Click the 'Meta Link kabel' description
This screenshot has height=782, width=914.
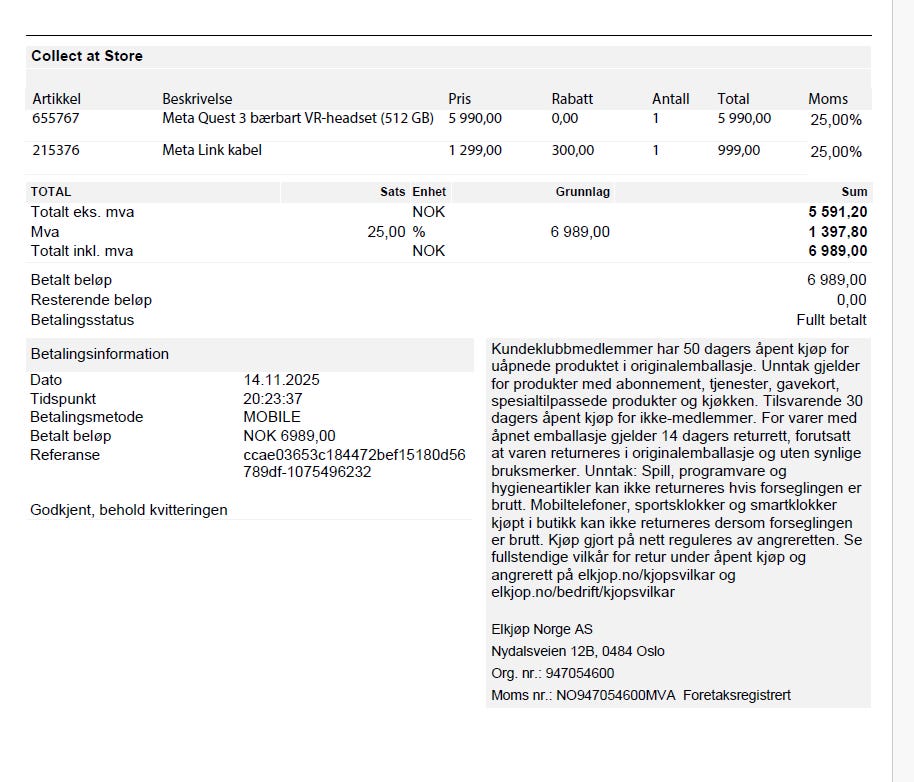pos(212,150)
